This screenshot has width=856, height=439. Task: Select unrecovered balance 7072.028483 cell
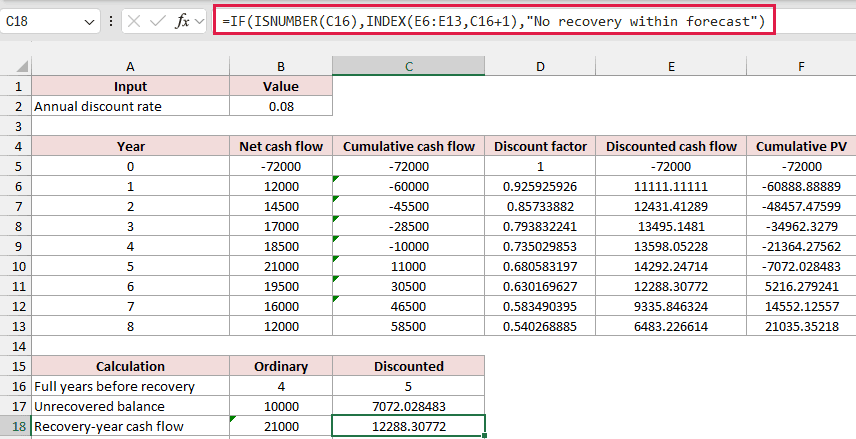pyautogui.click(x=408, y=406)
